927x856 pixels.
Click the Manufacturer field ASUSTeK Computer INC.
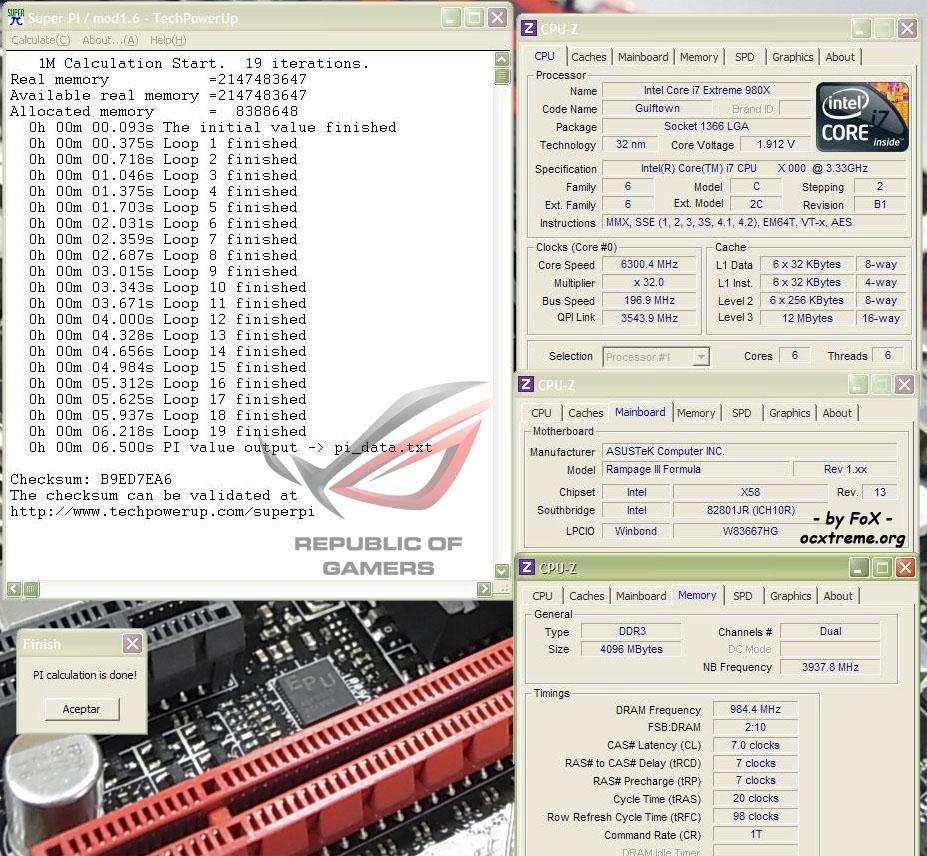click(x=749, y=451)
